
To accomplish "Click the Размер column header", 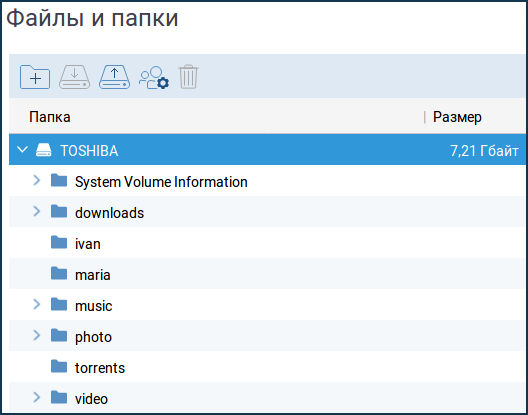I will click(457, 117).
